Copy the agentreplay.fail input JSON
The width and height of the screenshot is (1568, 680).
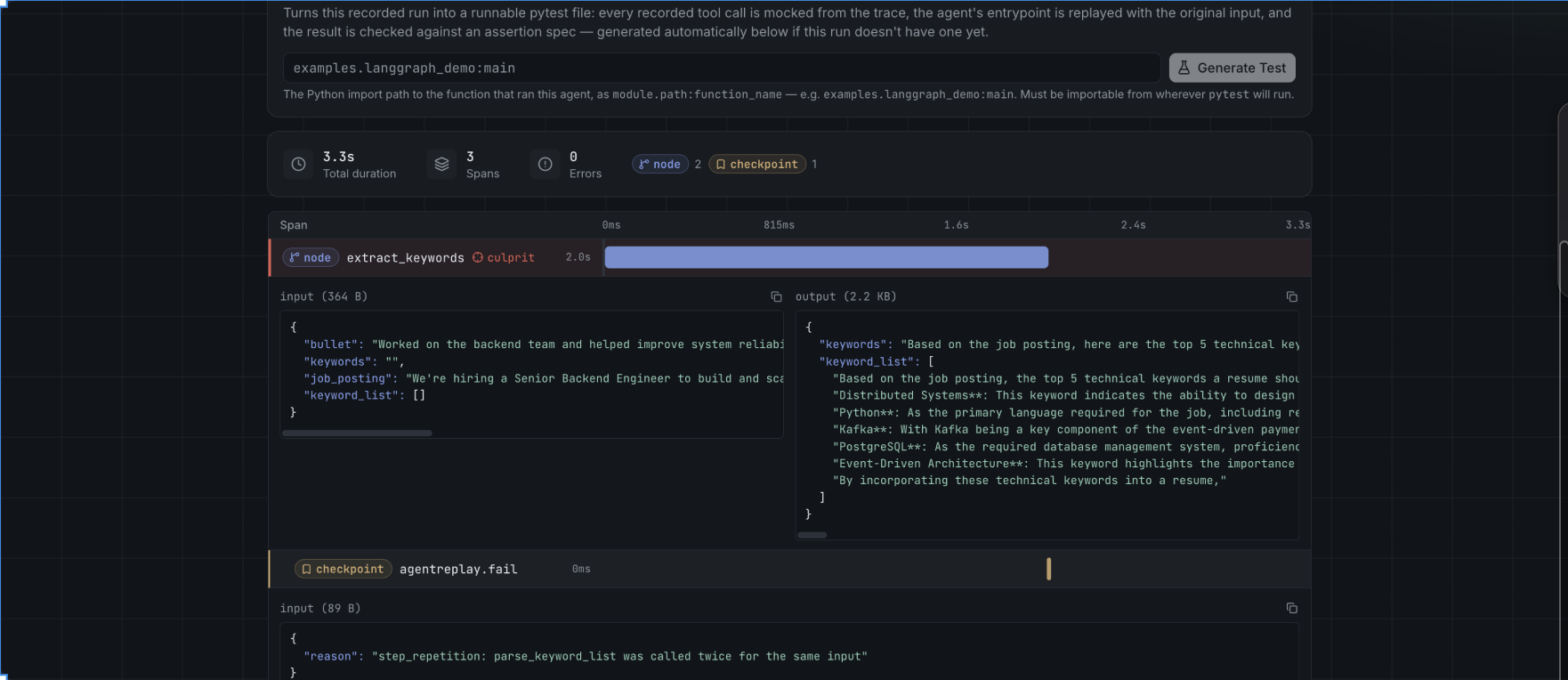1291,608
